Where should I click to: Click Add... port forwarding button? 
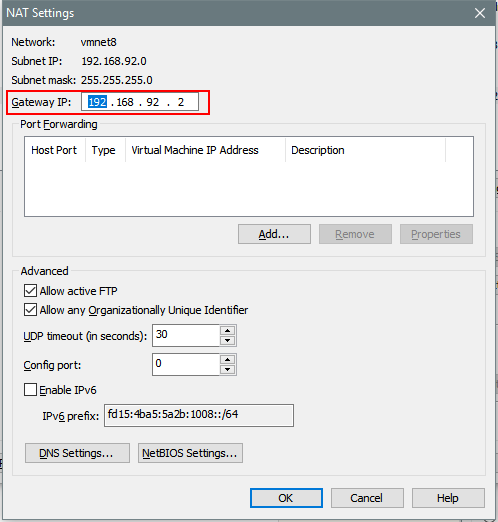click(274, 234)
